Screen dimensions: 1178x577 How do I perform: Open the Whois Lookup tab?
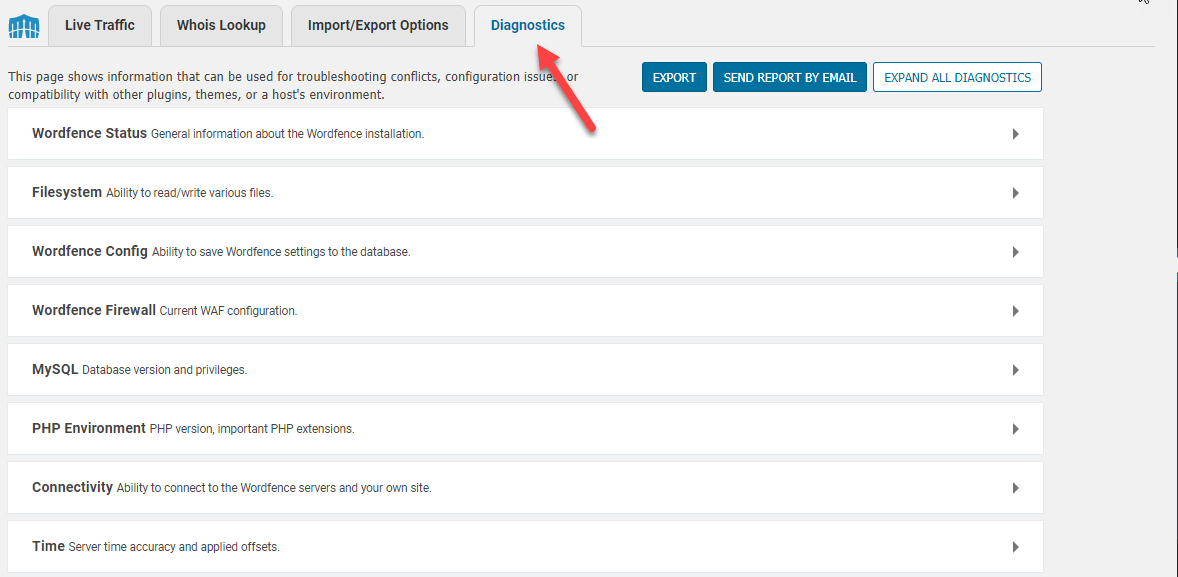coord(221,26)
